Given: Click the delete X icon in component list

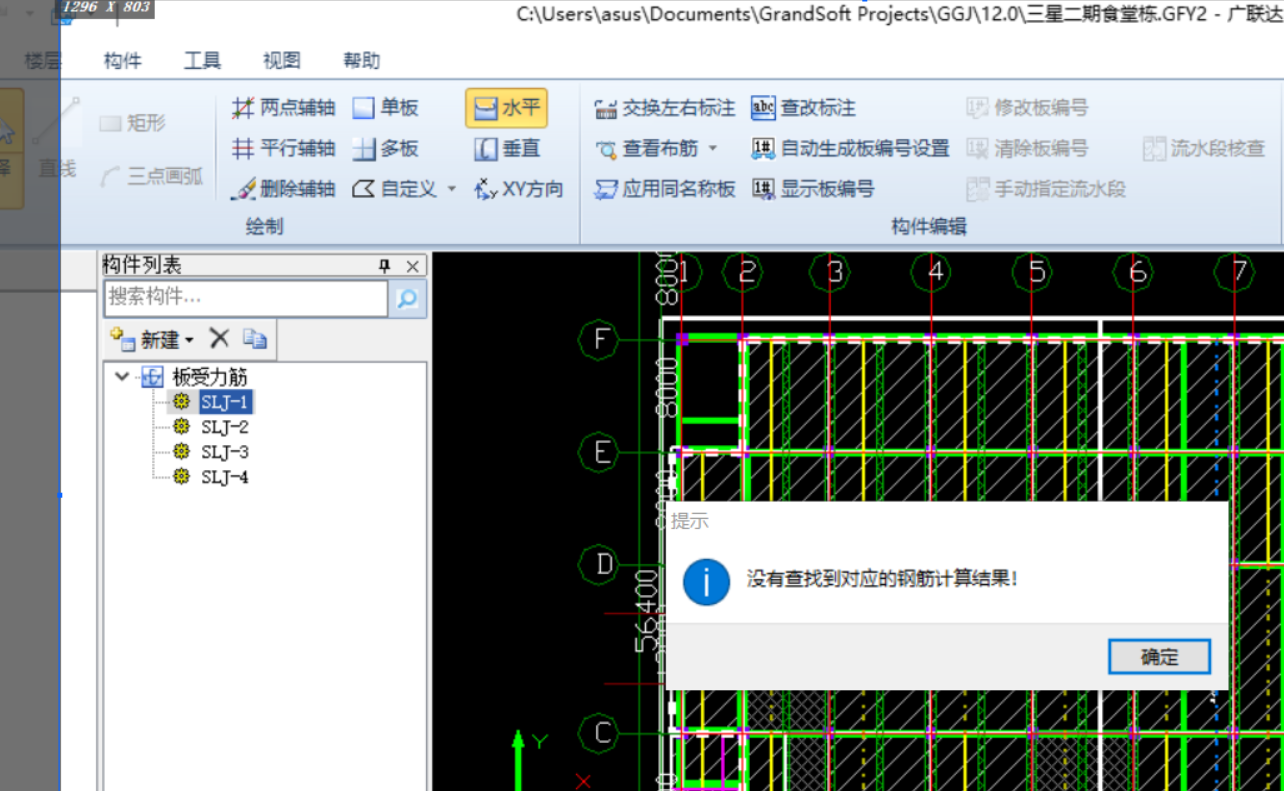Looking at the screenshot, I should (x=219, y=339).
